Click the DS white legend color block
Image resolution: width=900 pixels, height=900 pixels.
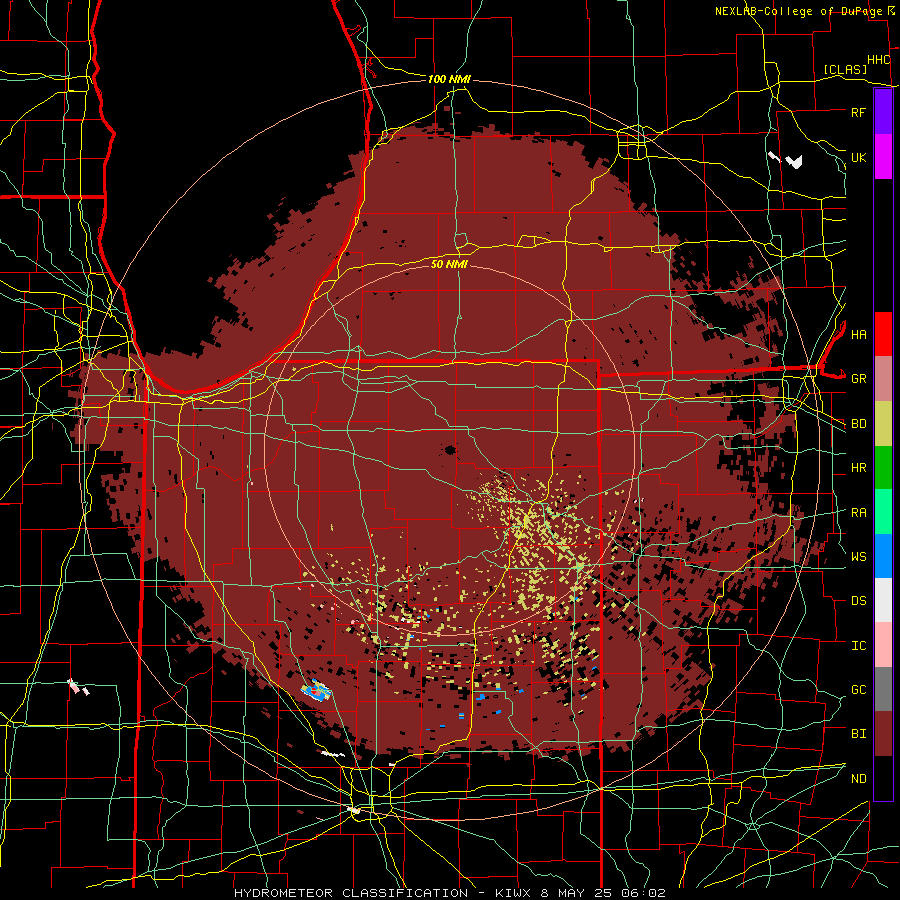(883, 600)
